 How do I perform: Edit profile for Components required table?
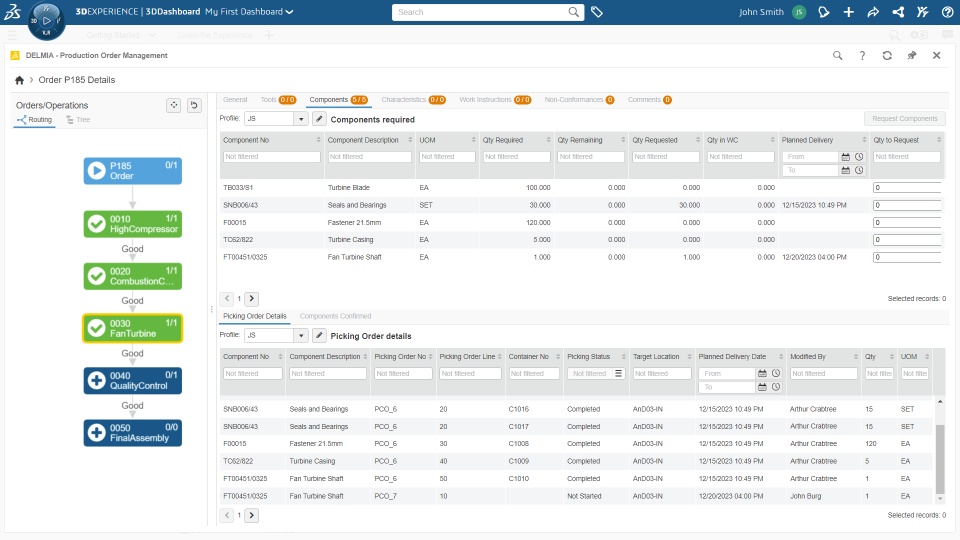click(319, 119)
